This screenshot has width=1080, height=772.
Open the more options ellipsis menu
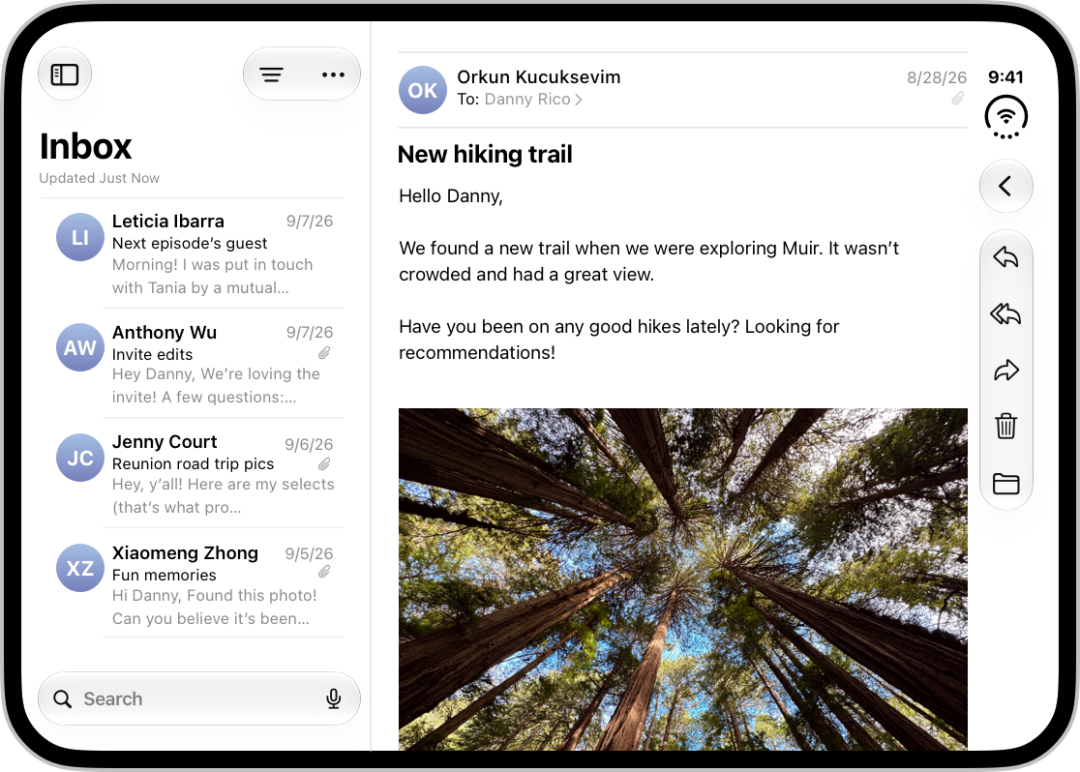pos(333,74)
